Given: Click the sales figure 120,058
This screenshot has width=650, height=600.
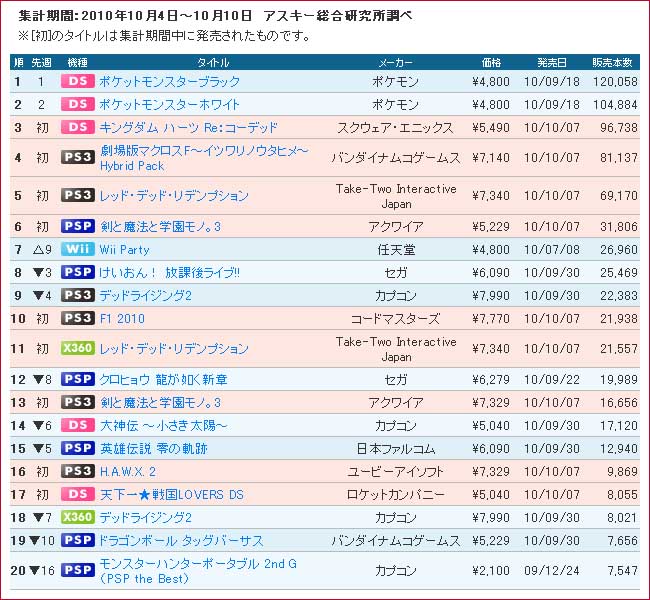Looking at the screenshot, I should [615, 81].
